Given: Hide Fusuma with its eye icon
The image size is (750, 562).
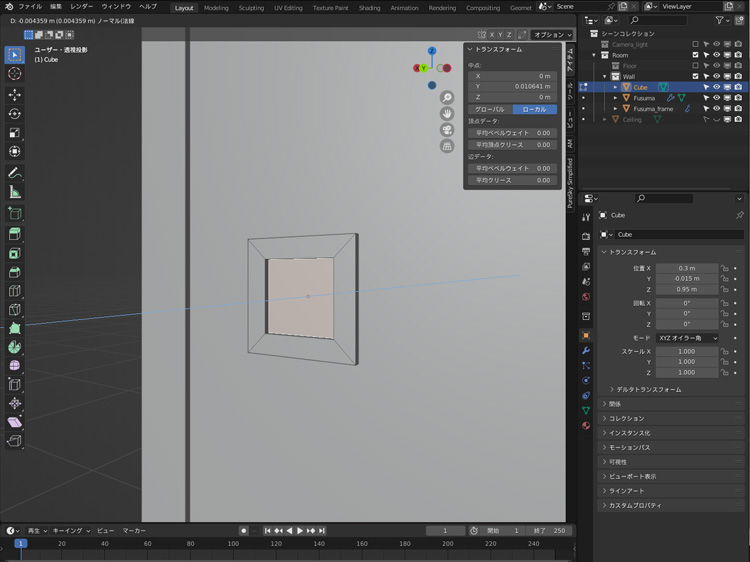Looking at the screenshot, I should [716, 98].
